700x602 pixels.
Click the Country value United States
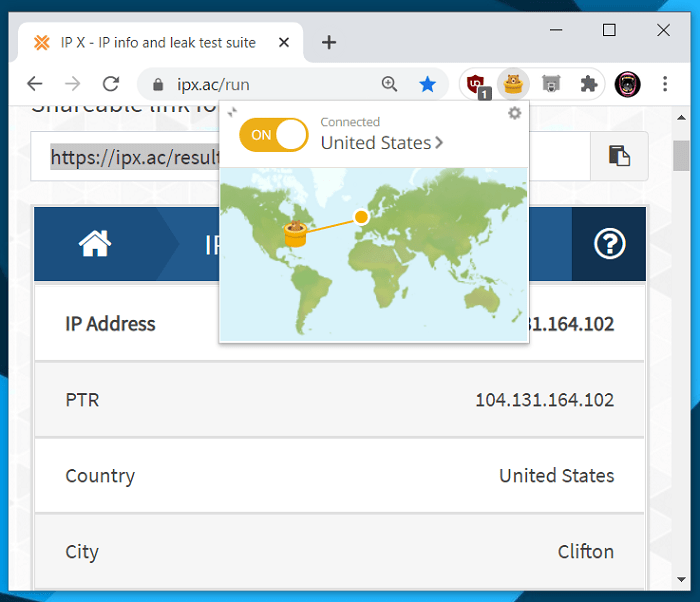tap(557, 476)
